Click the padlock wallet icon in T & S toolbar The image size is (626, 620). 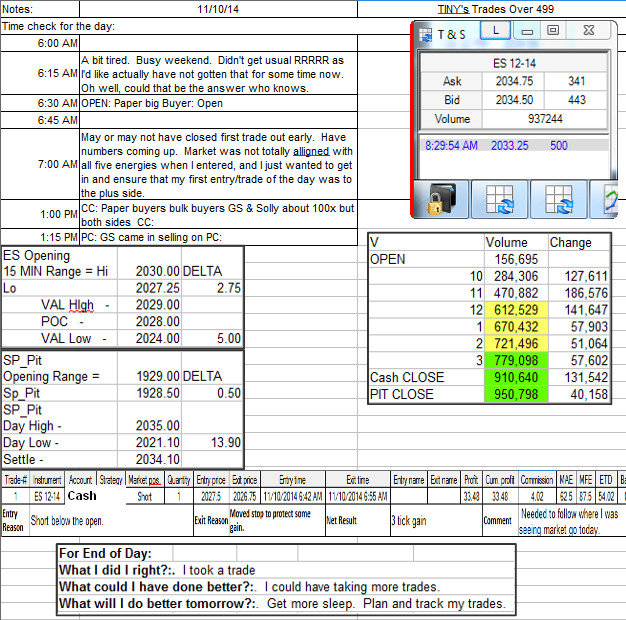[x=442, y=199]
